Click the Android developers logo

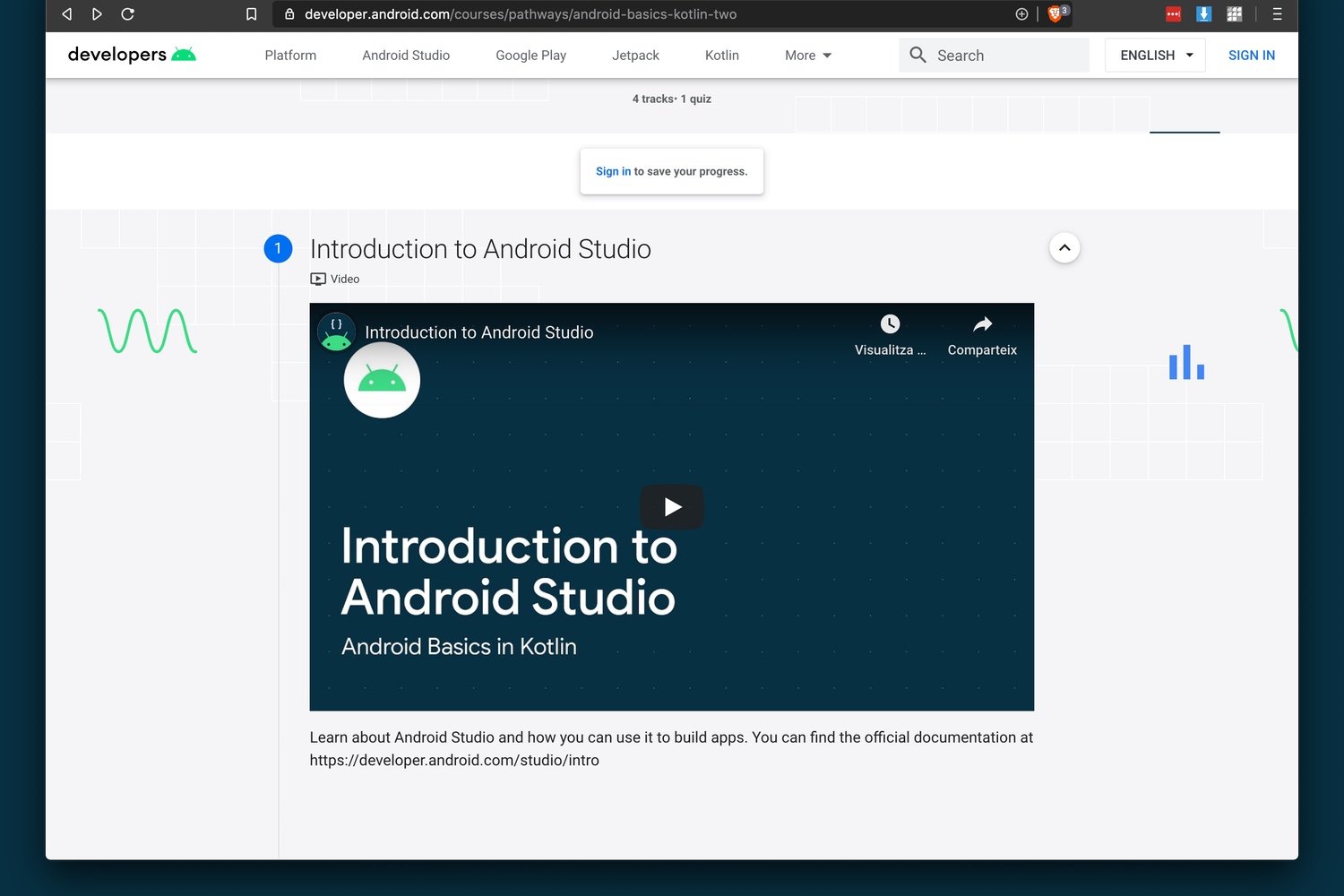tap(132, 55)
